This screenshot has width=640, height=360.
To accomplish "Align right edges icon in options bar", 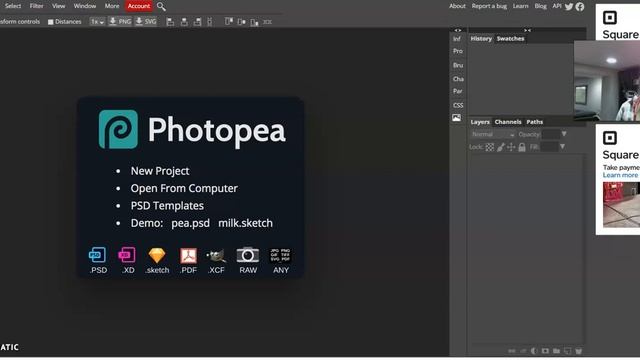I will pyautogui.click(x=198, y=22).
